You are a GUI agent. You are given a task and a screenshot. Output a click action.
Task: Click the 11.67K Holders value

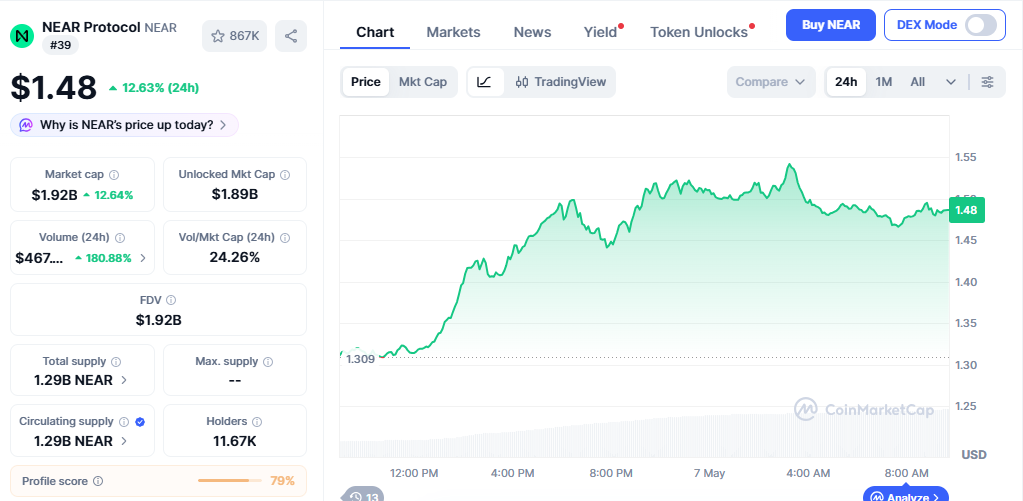point(235,441)
